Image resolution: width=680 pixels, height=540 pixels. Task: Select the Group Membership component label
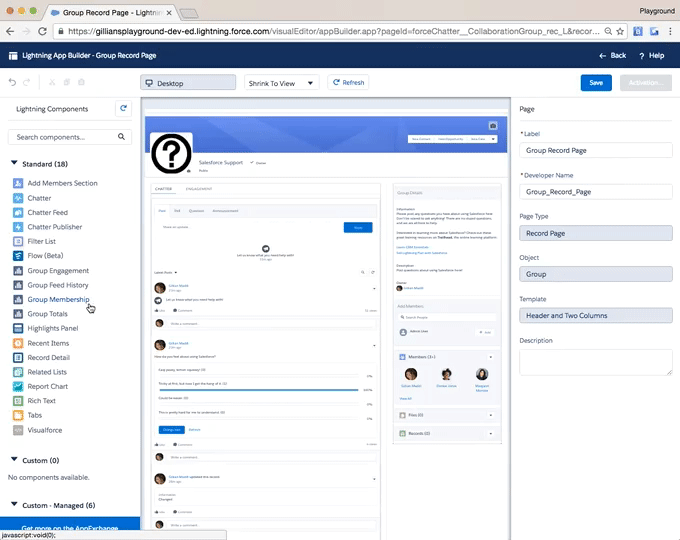tap(59, 299)
